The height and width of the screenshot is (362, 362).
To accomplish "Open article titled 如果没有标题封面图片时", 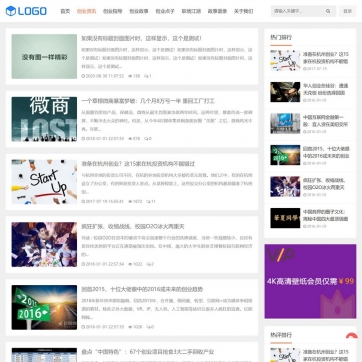I will [x=141, y=38].
